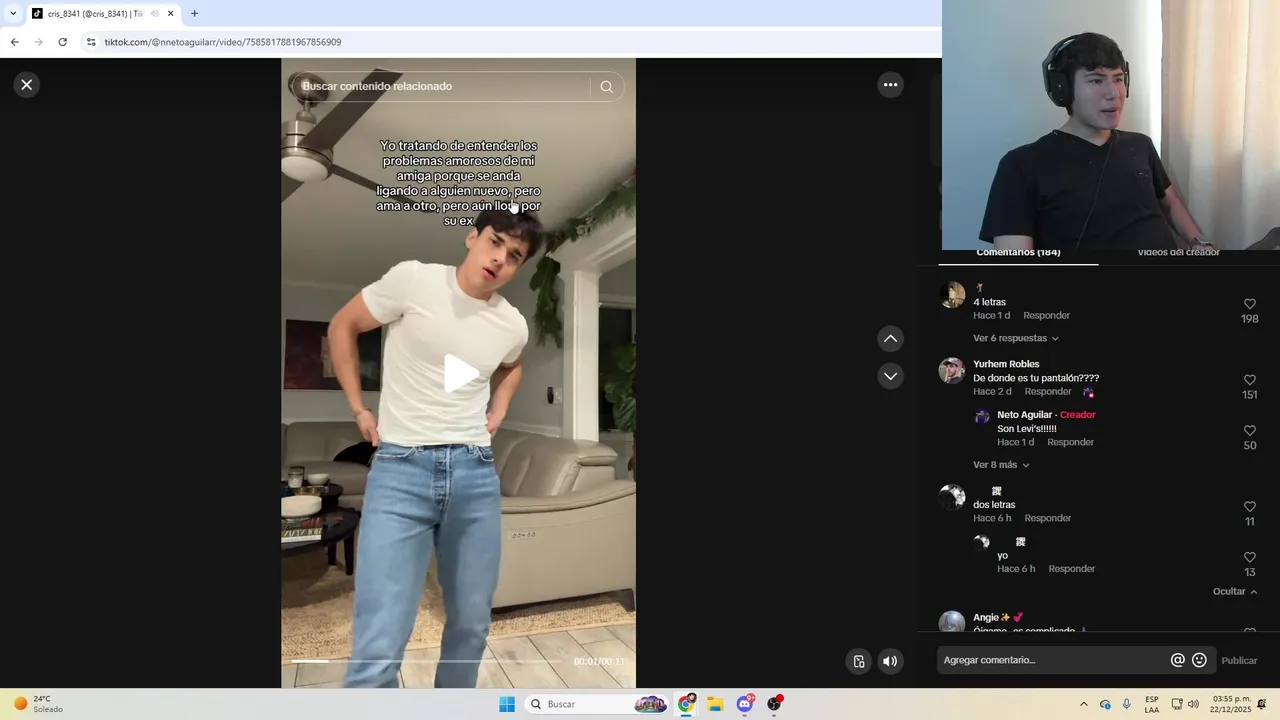
Task: Close the cris_8341 browser tab
Action: tap(170, 14)
